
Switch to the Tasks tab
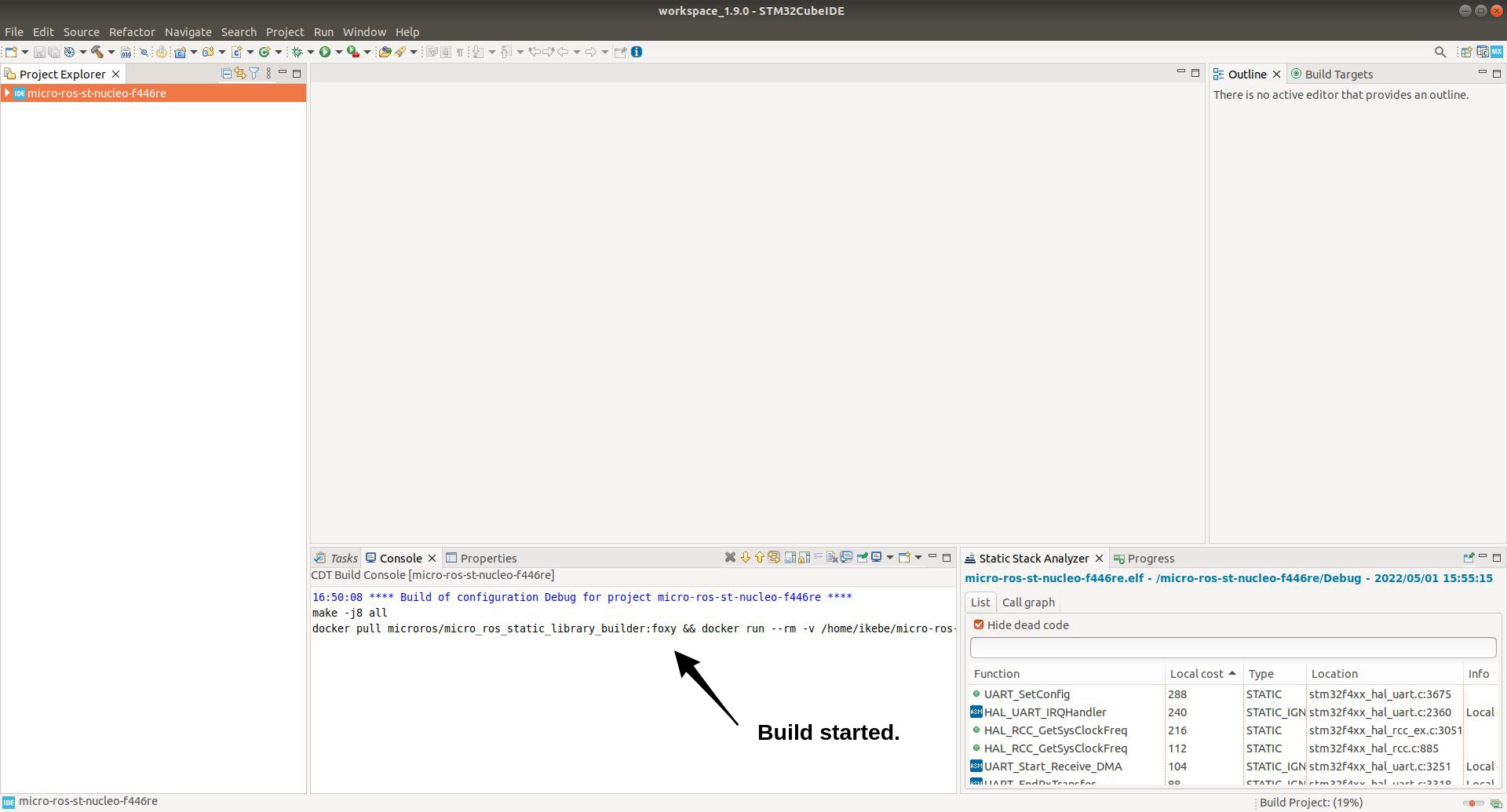tap(337, 559)
